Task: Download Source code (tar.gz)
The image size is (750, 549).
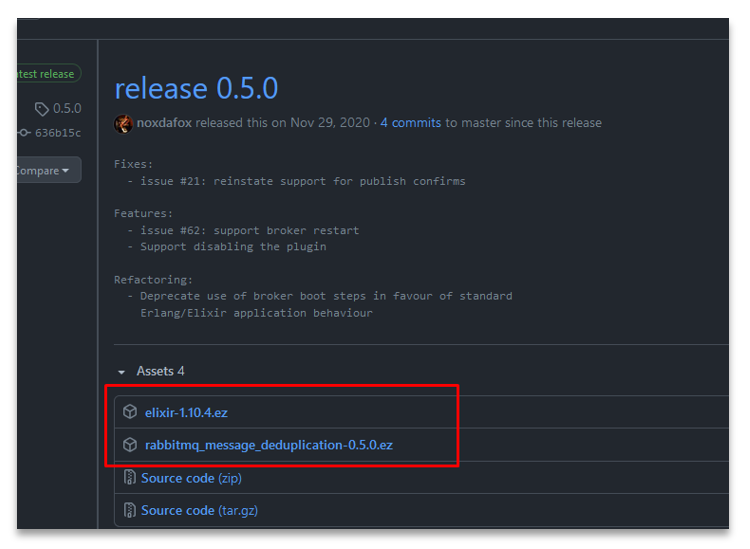Action: pyautogui.click(x=199, y=510)
